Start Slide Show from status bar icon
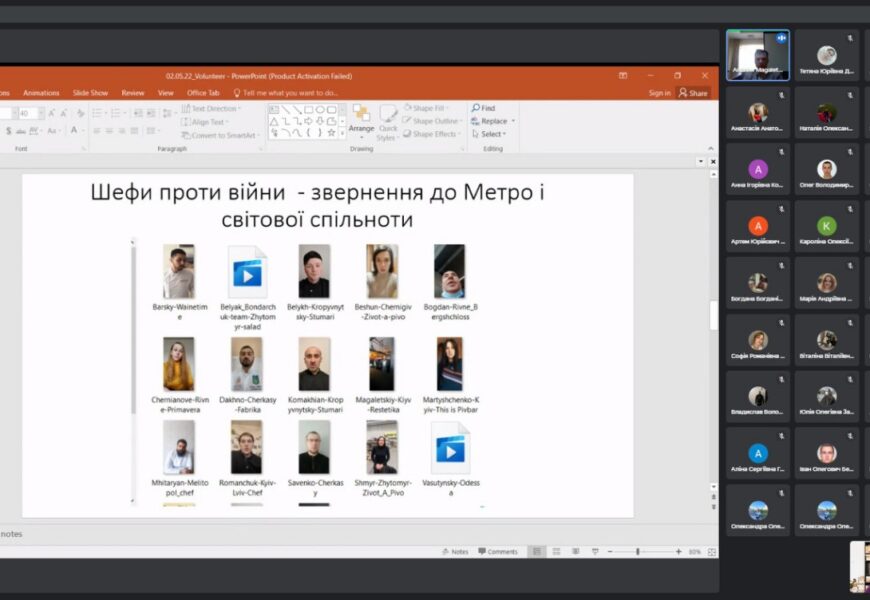 (x=595, y=551)
